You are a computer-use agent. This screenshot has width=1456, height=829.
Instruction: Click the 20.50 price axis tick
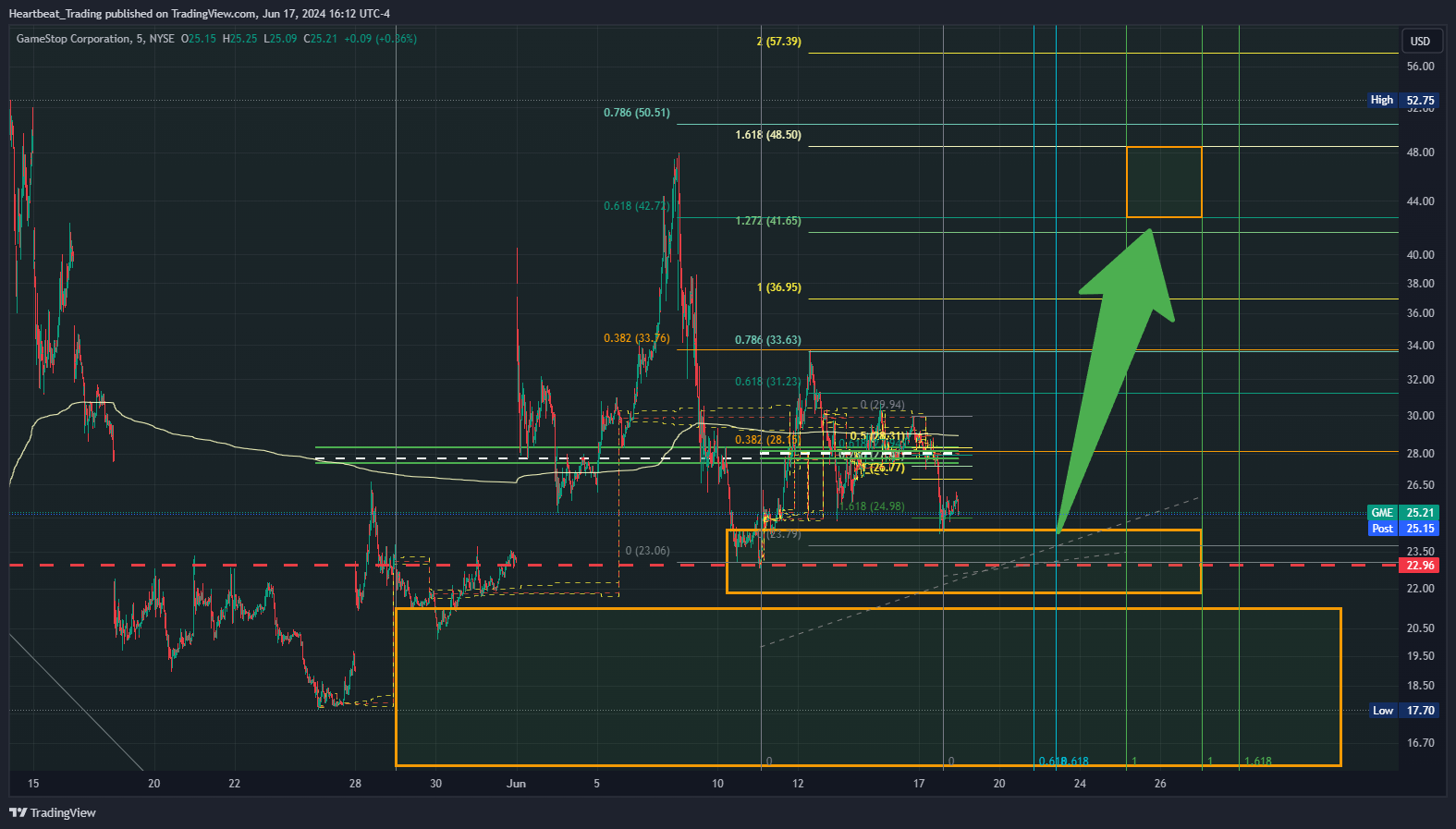coord(1420,628)
